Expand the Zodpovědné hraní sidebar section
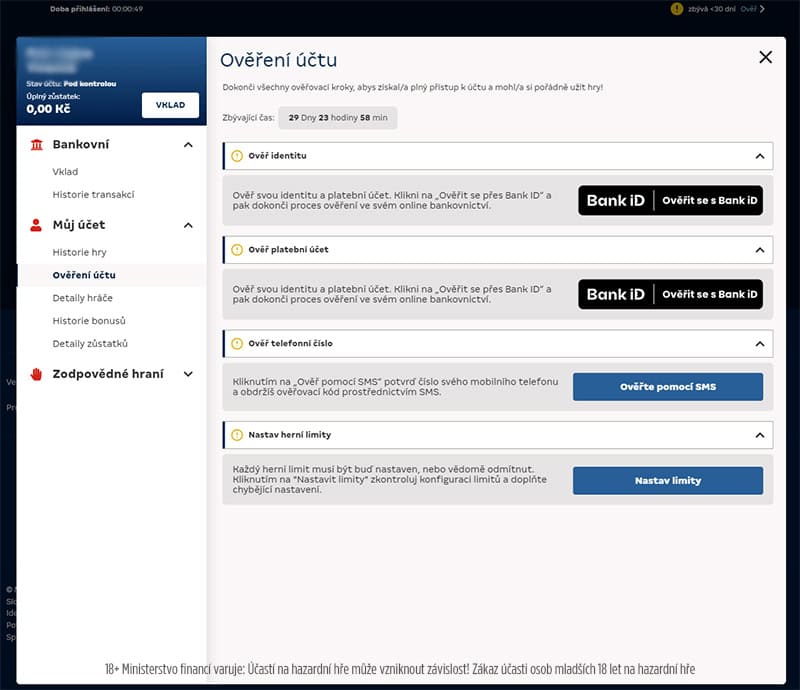 click(x=188, y=374)
